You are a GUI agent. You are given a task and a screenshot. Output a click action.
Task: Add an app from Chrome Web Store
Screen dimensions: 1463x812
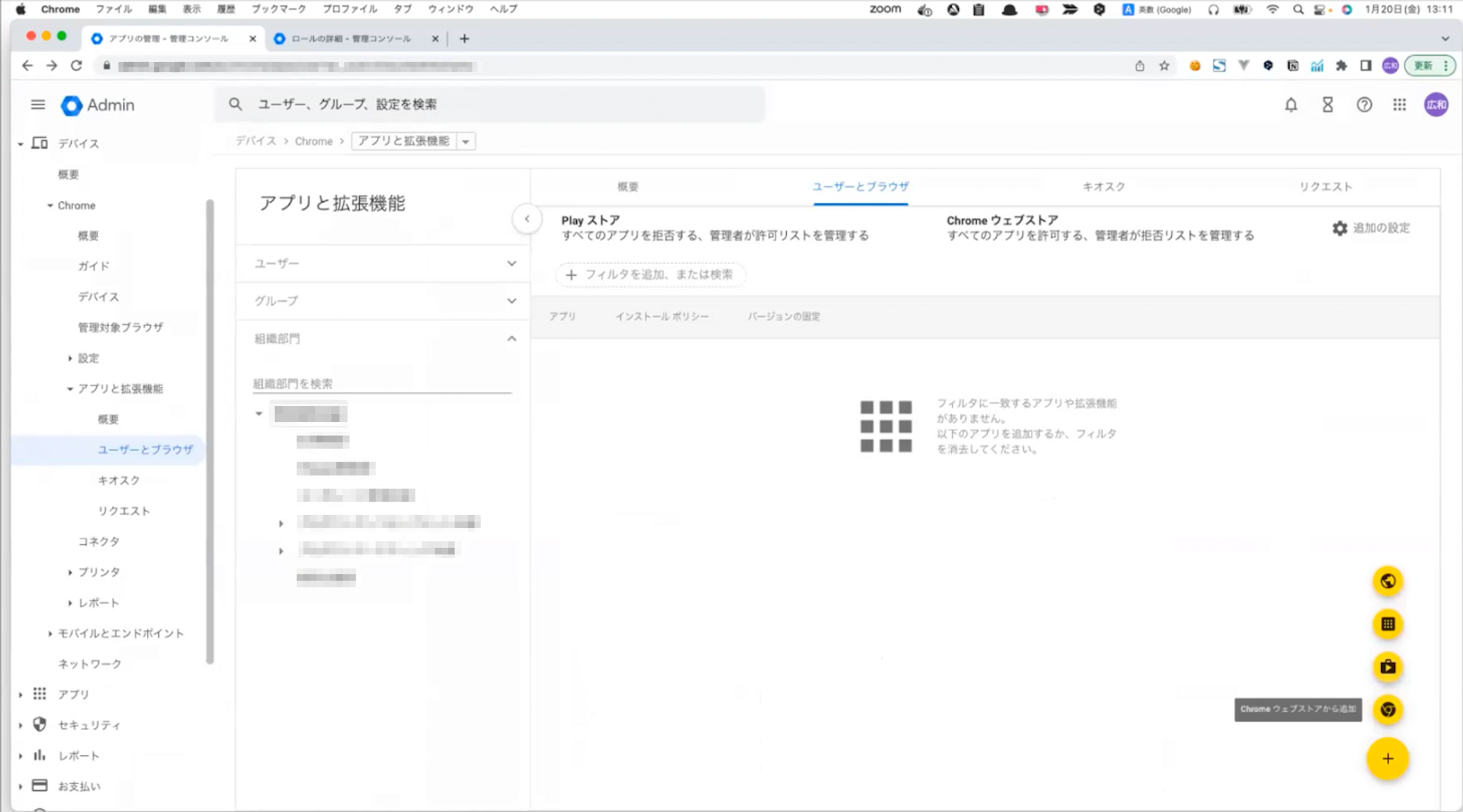pos(1388,710)
